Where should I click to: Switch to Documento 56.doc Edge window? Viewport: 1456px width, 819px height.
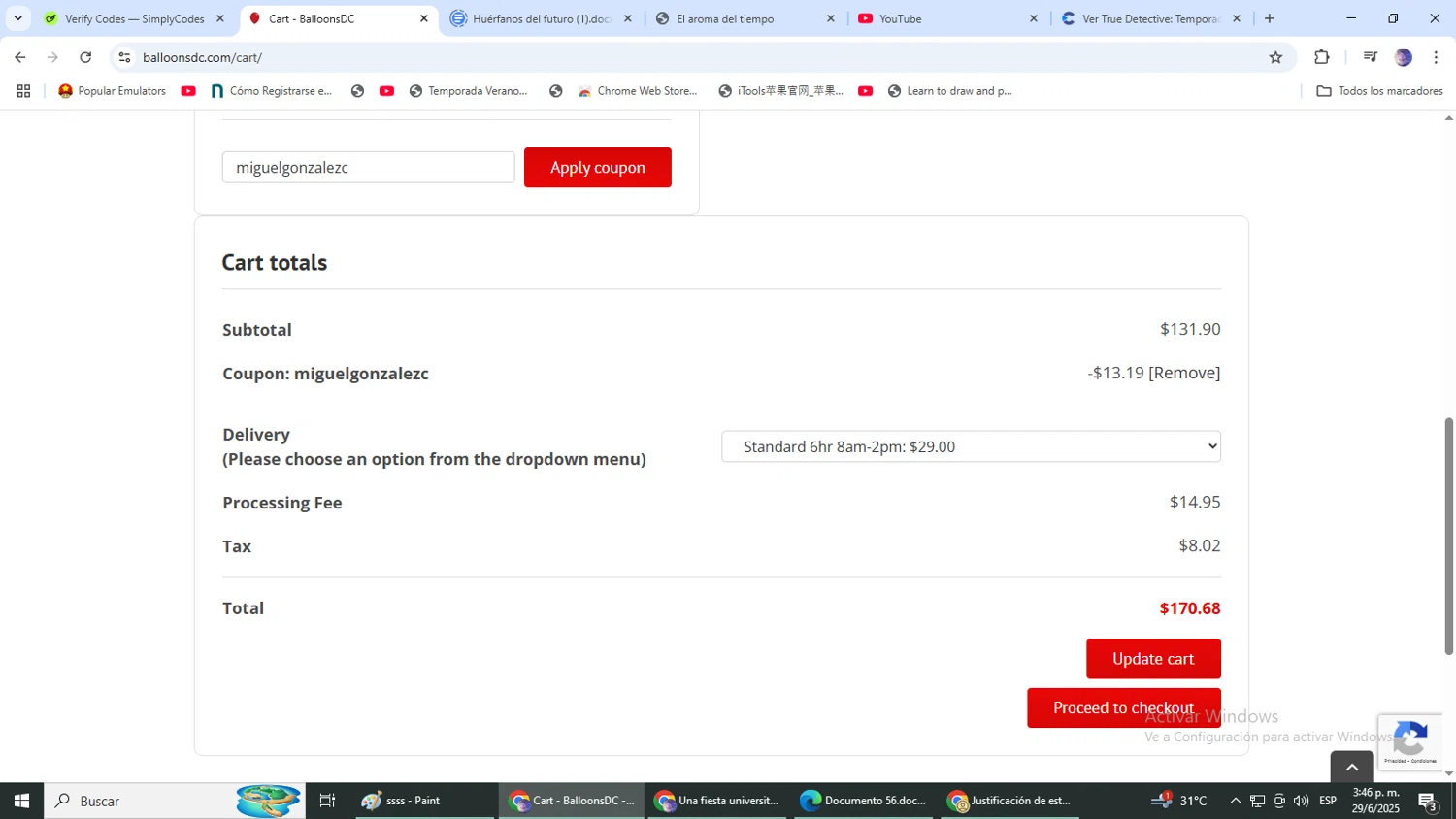click(864, 801)
